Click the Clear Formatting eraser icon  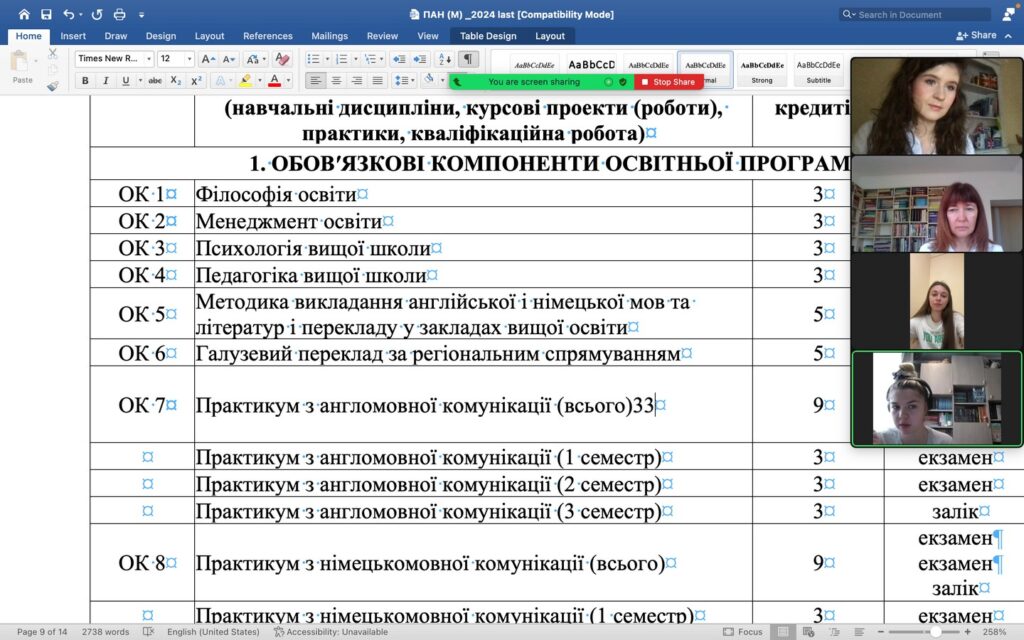tap(282, 59)
